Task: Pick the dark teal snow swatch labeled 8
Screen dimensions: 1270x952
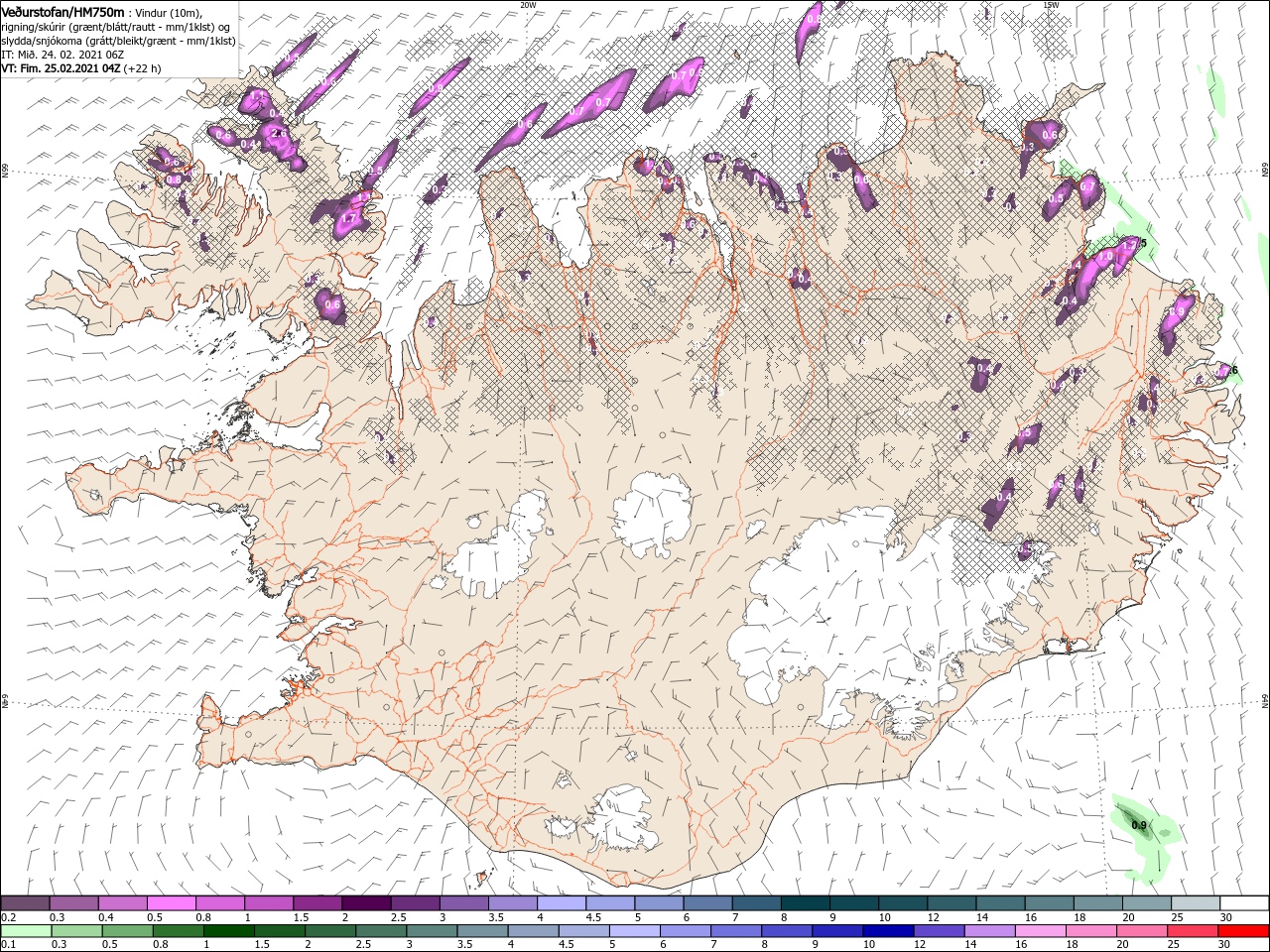Action: pyautogui.click(x=805, y=903)
